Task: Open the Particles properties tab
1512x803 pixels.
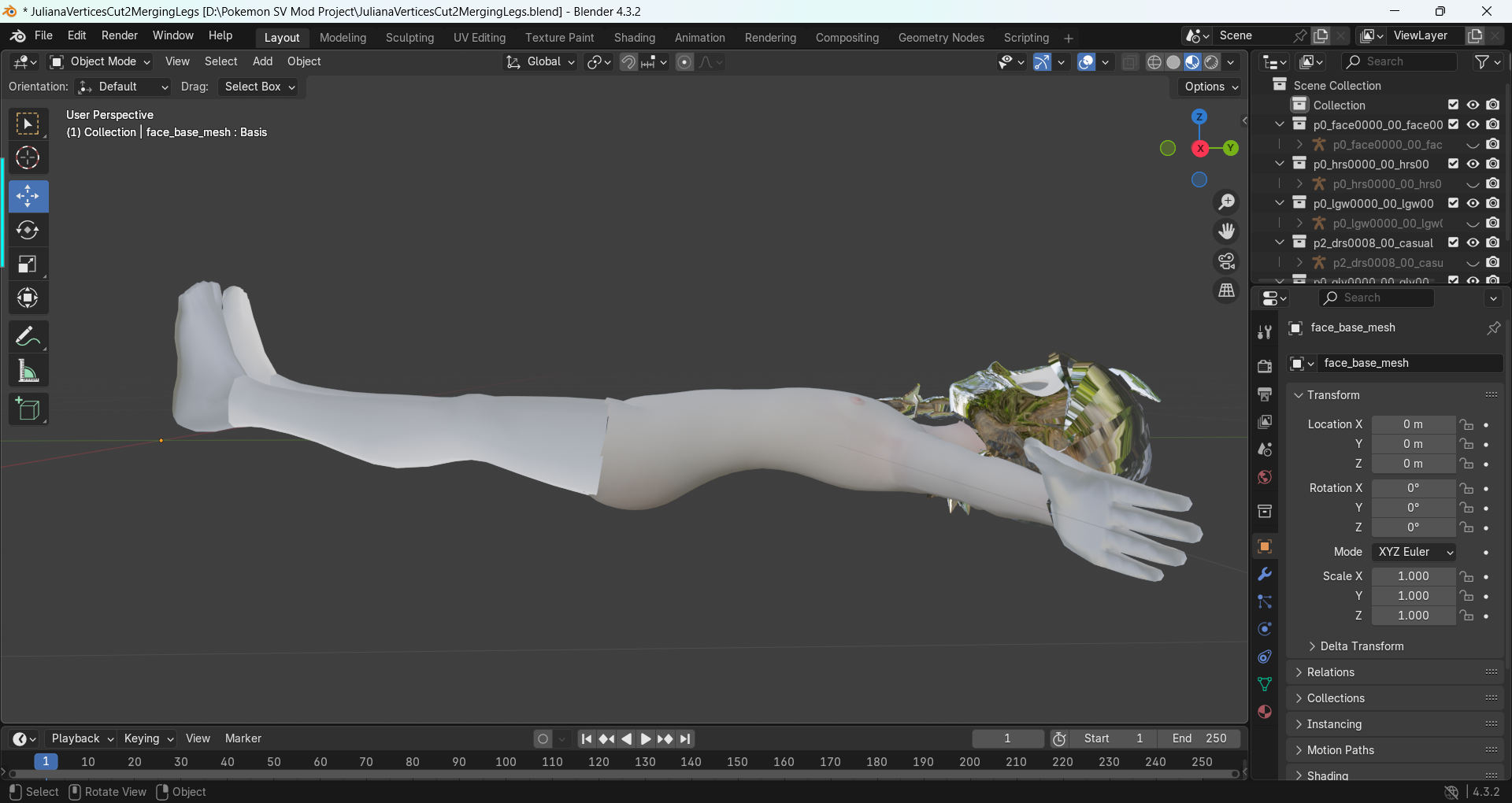Action: [x=1265, y=601]
